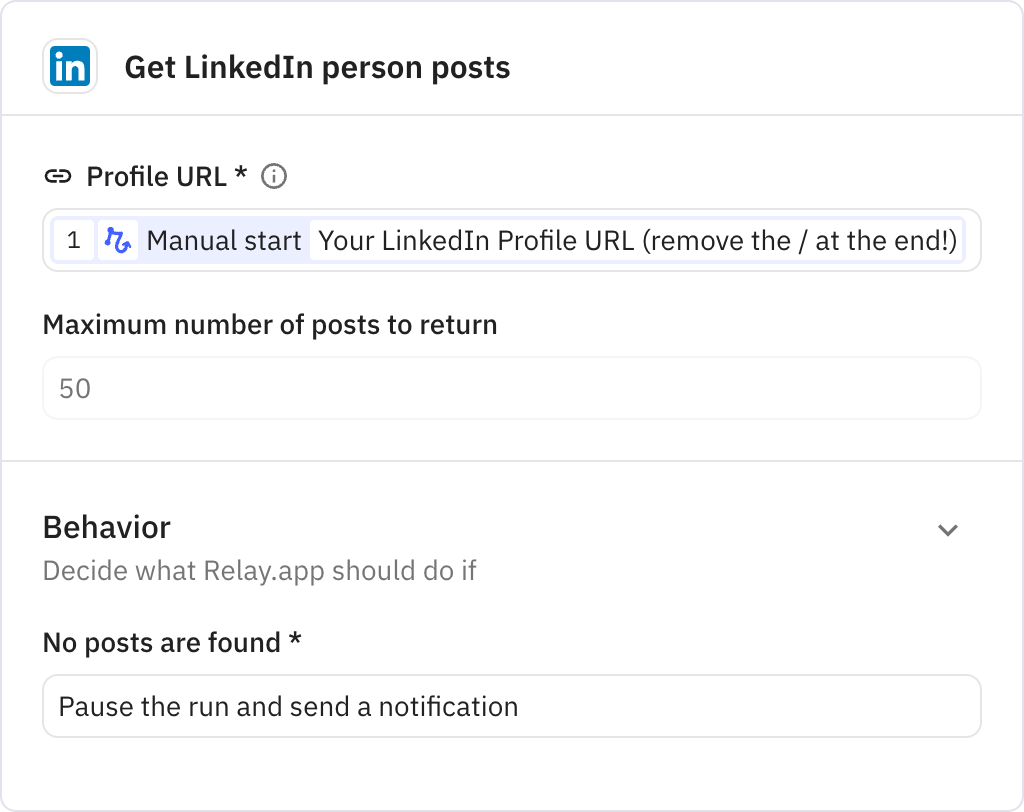Click Decide what Relay.app should do text
Viewport: 1024px width, 812px height.
260,571
